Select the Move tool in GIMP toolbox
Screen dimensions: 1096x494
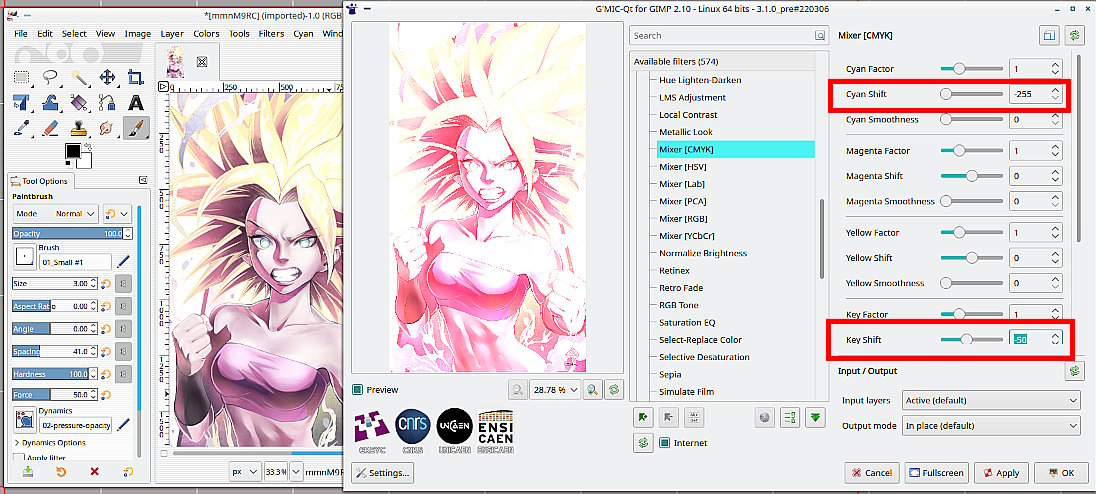[x=107, y=77]
